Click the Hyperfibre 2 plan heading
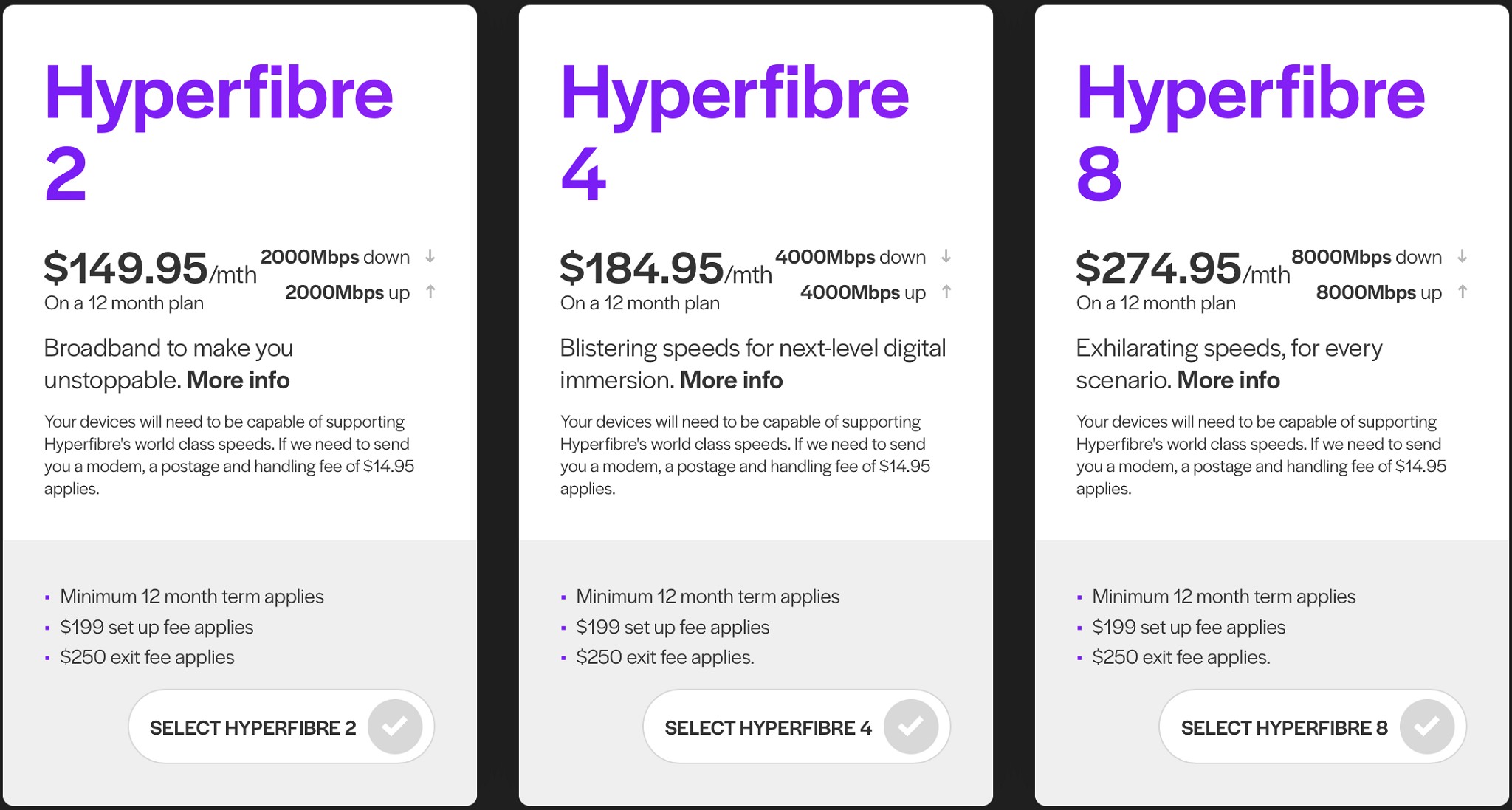 click(x=219, y=131)
